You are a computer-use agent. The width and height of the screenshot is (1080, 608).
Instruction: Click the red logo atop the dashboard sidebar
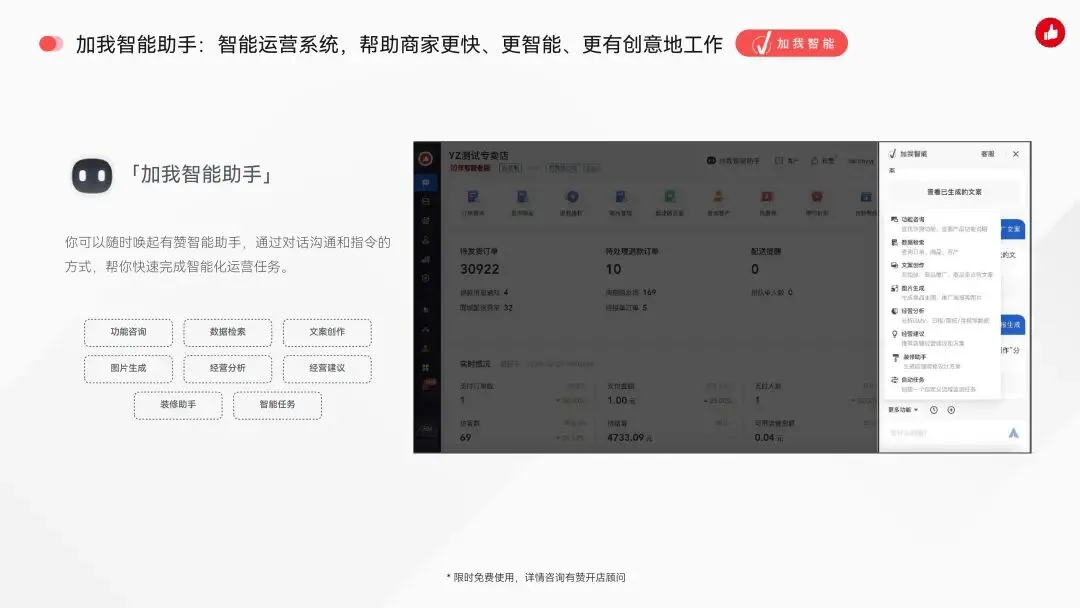(426, 158)
